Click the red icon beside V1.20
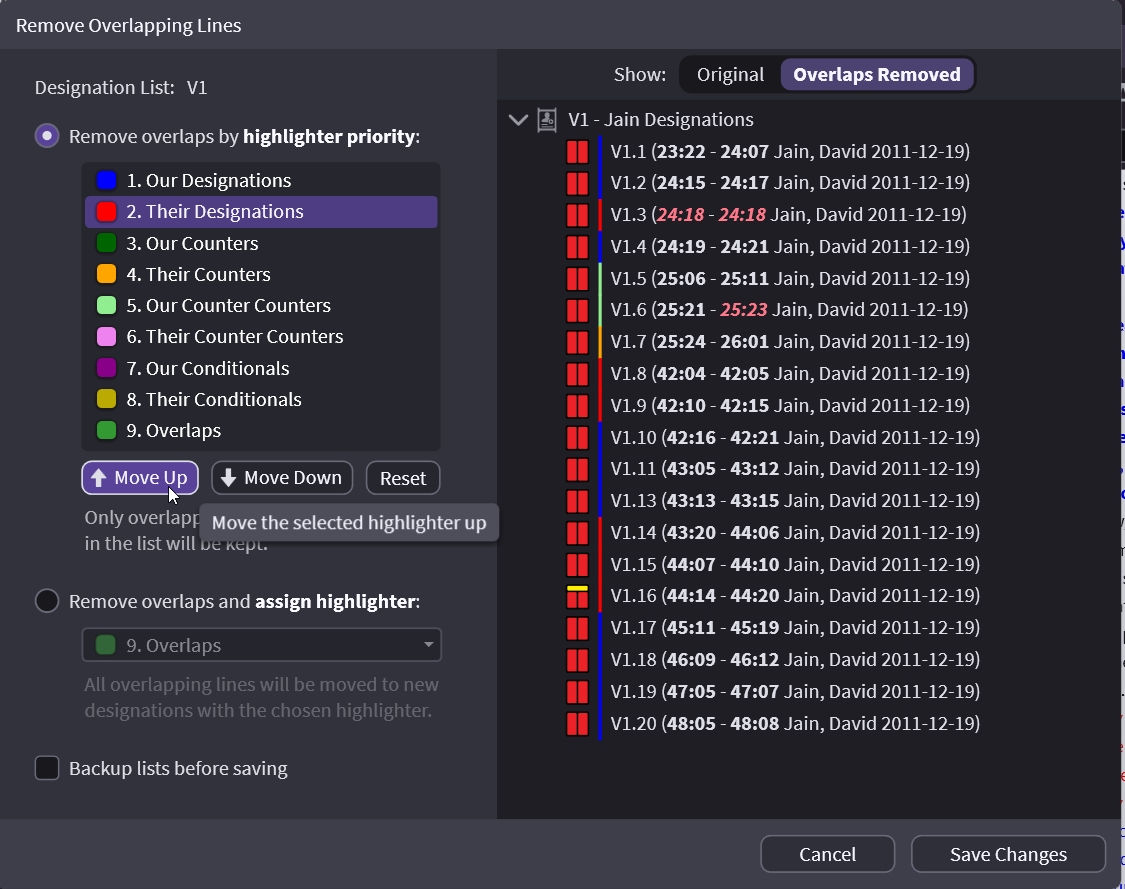The width and height of the screenshot is (1125, 889). (x=577, y=724)
